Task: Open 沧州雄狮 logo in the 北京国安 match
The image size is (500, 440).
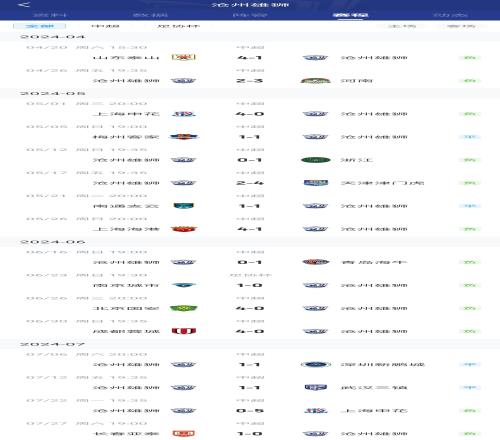Action: pyautogui.click(x=315, y=308)
